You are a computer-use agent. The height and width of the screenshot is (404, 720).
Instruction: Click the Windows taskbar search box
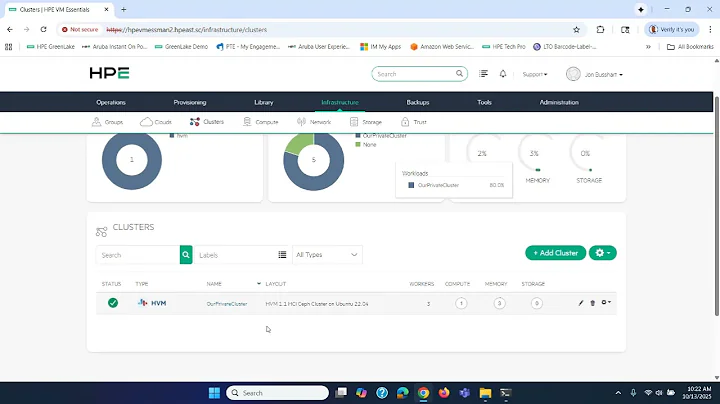coord(277,393)
